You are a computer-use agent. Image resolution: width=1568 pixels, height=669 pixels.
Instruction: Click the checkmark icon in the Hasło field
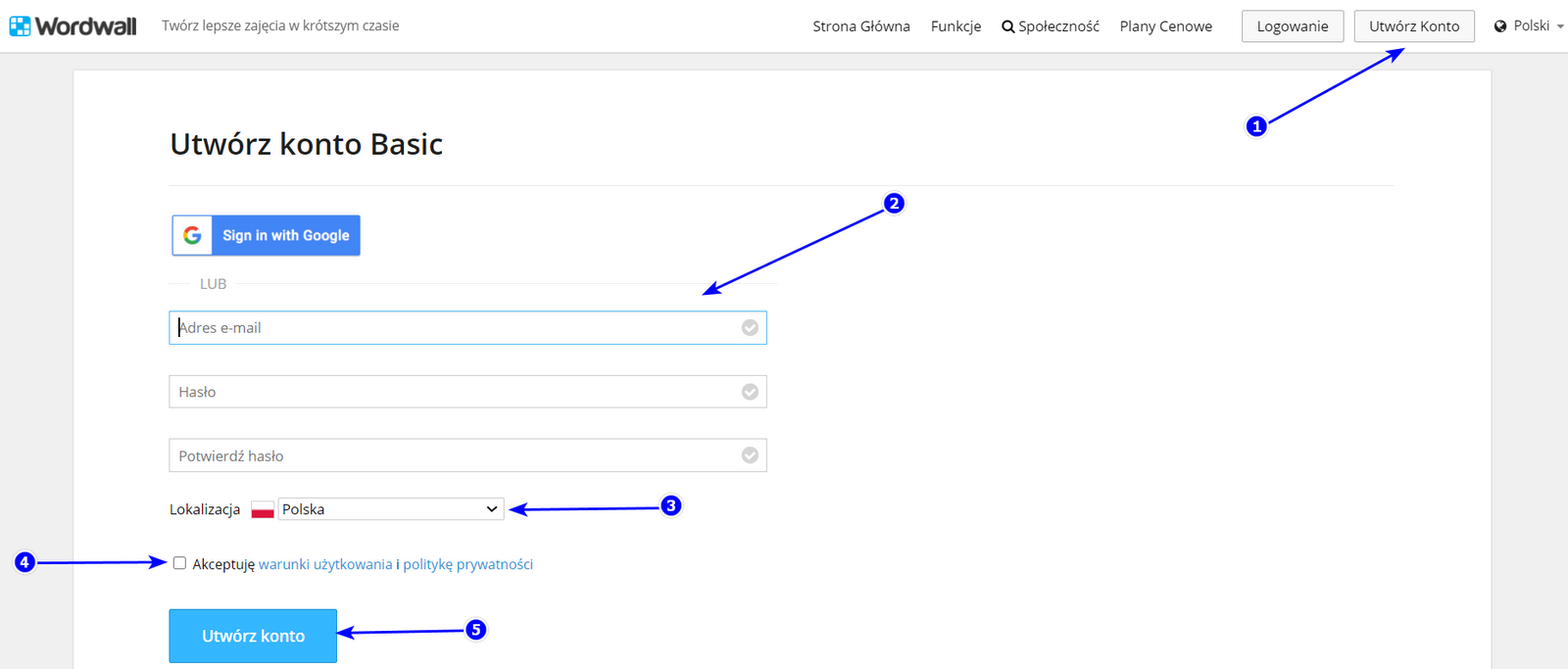pos(750,392)
